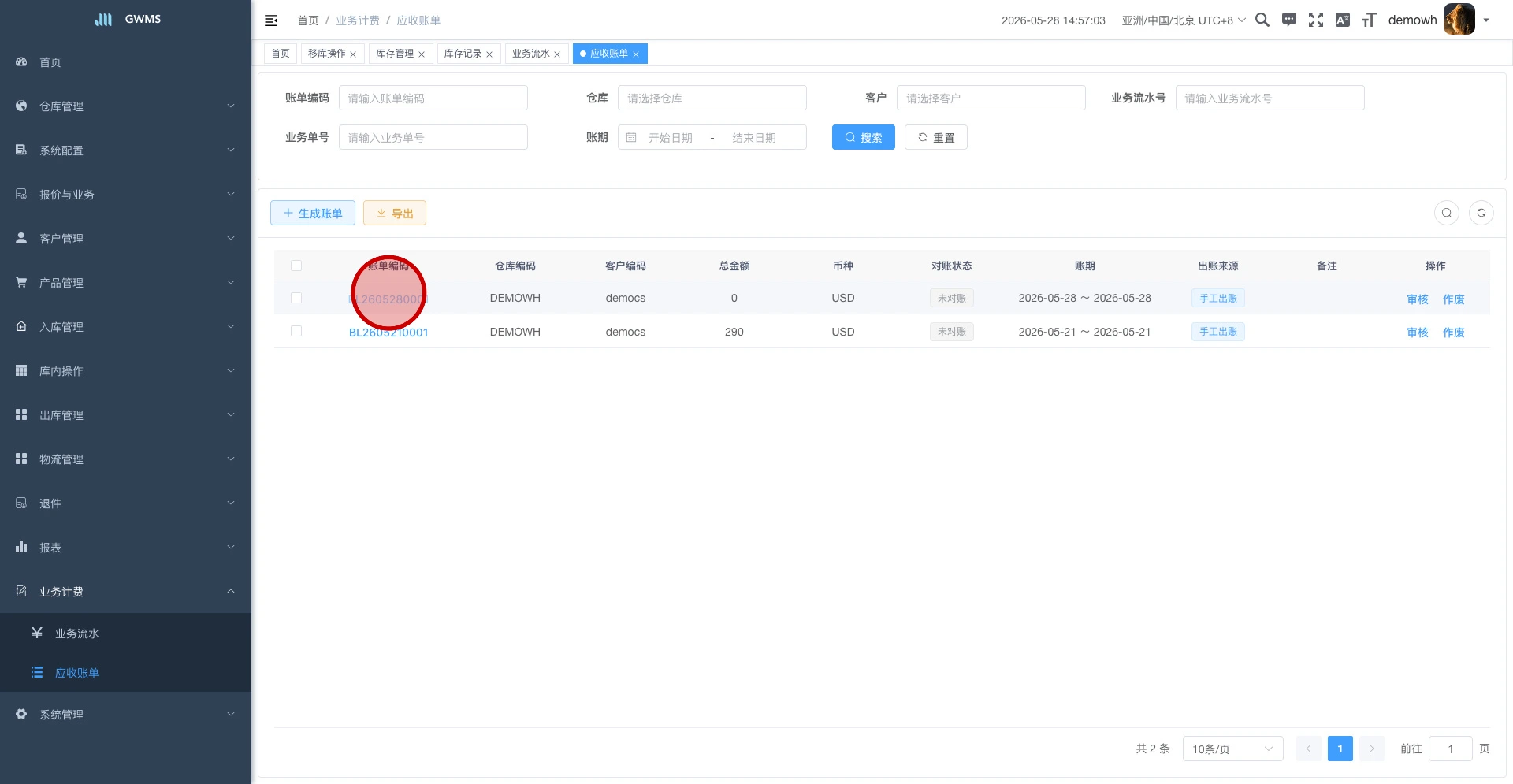The image size is (1513, 784).
Task: Close the 库存记录 tab
Action: [489, 54]
